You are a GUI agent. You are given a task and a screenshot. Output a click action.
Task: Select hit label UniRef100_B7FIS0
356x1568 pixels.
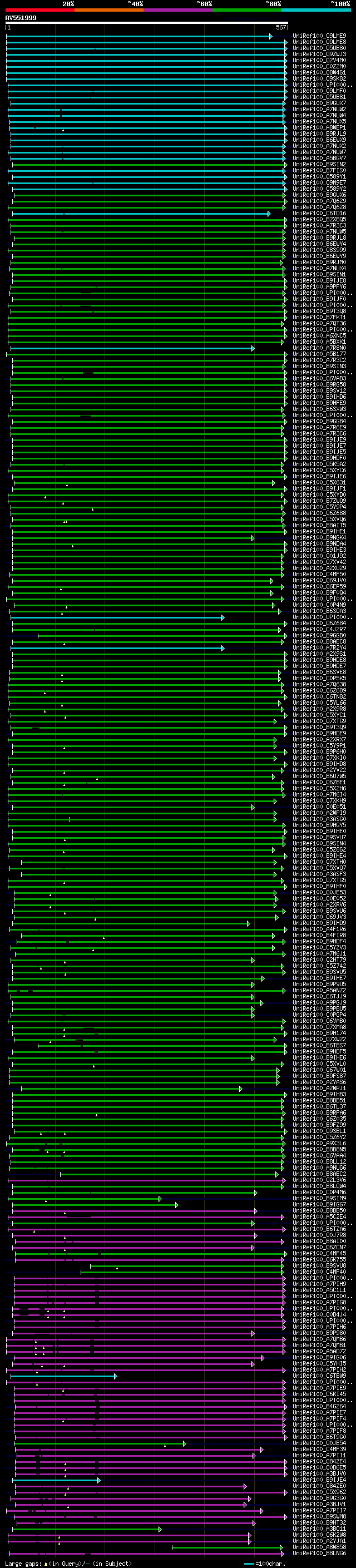pyautogui.click(x=319, y=170)
